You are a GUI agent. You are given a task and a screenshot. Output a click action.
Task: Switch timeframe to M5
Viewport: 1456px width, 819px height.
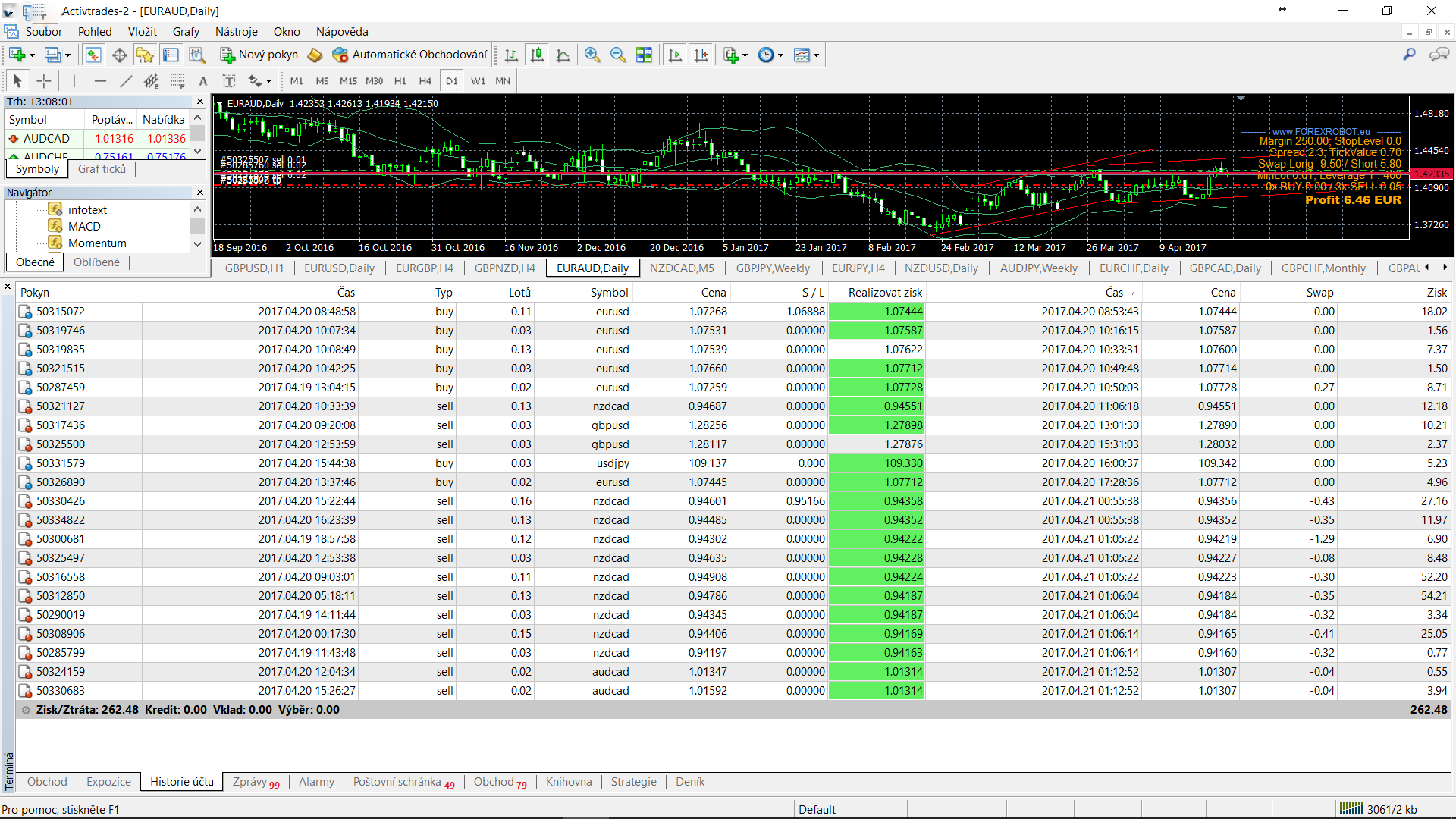[322, 80]
